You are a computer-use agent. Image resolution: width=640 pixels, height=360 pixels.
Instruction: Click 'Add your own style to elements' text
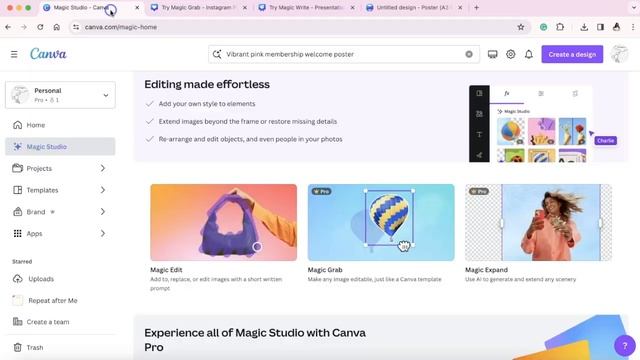207,104
